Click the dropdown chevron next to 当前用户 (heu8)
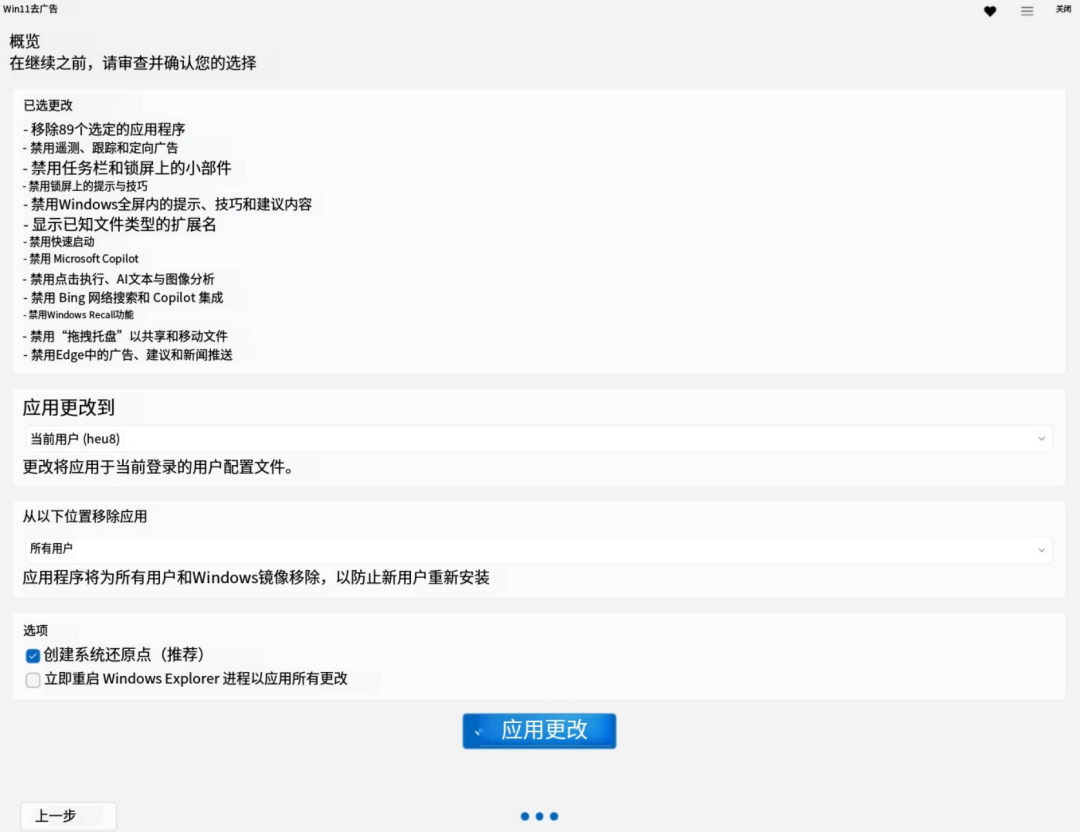1080x832 pixels. [1042, 438]
